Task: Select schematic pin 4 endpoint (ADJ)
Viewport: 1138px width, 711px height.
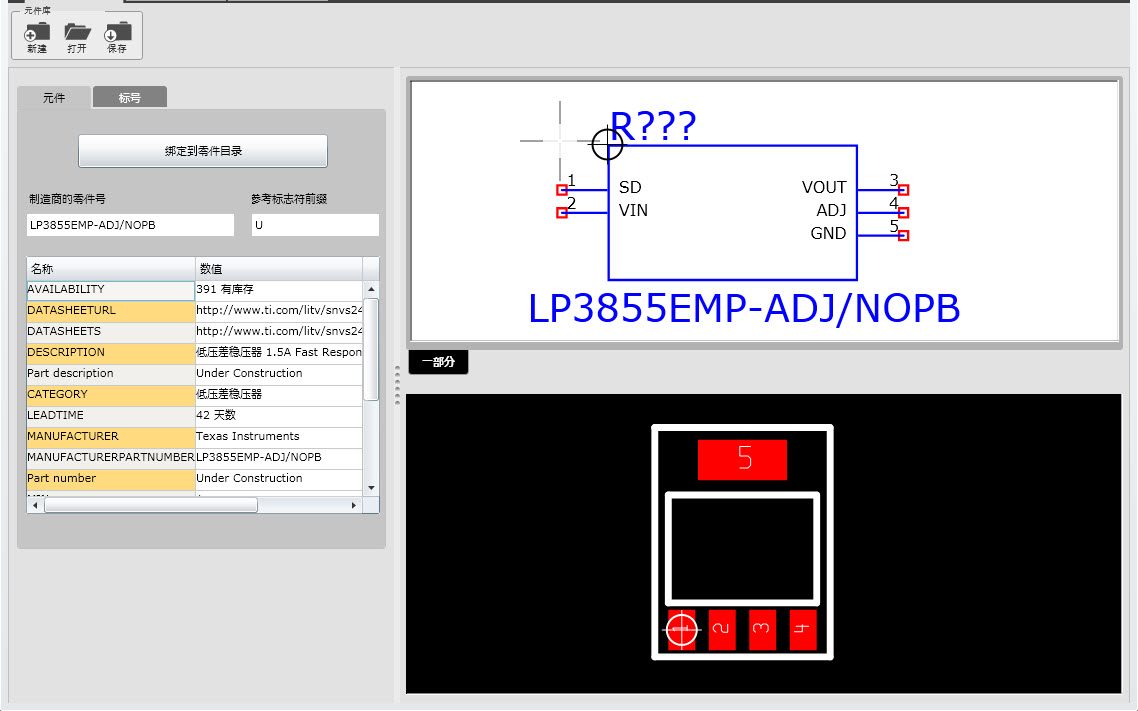Action: (x=904, y=213)
